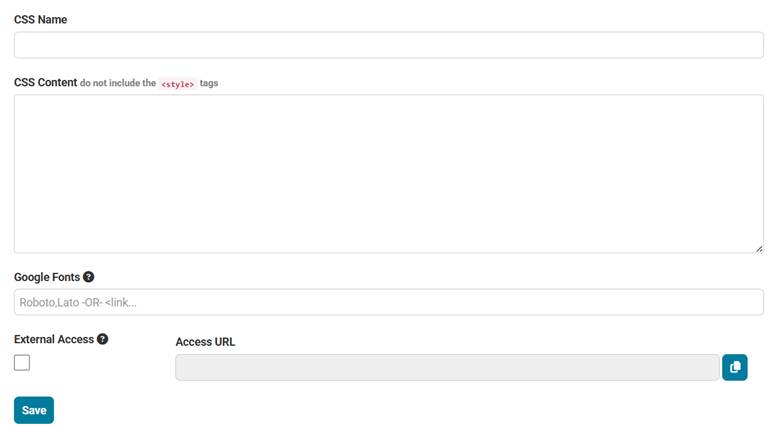
Task: Click the word "tags" after the code snippet
Action: click(209, 83)
